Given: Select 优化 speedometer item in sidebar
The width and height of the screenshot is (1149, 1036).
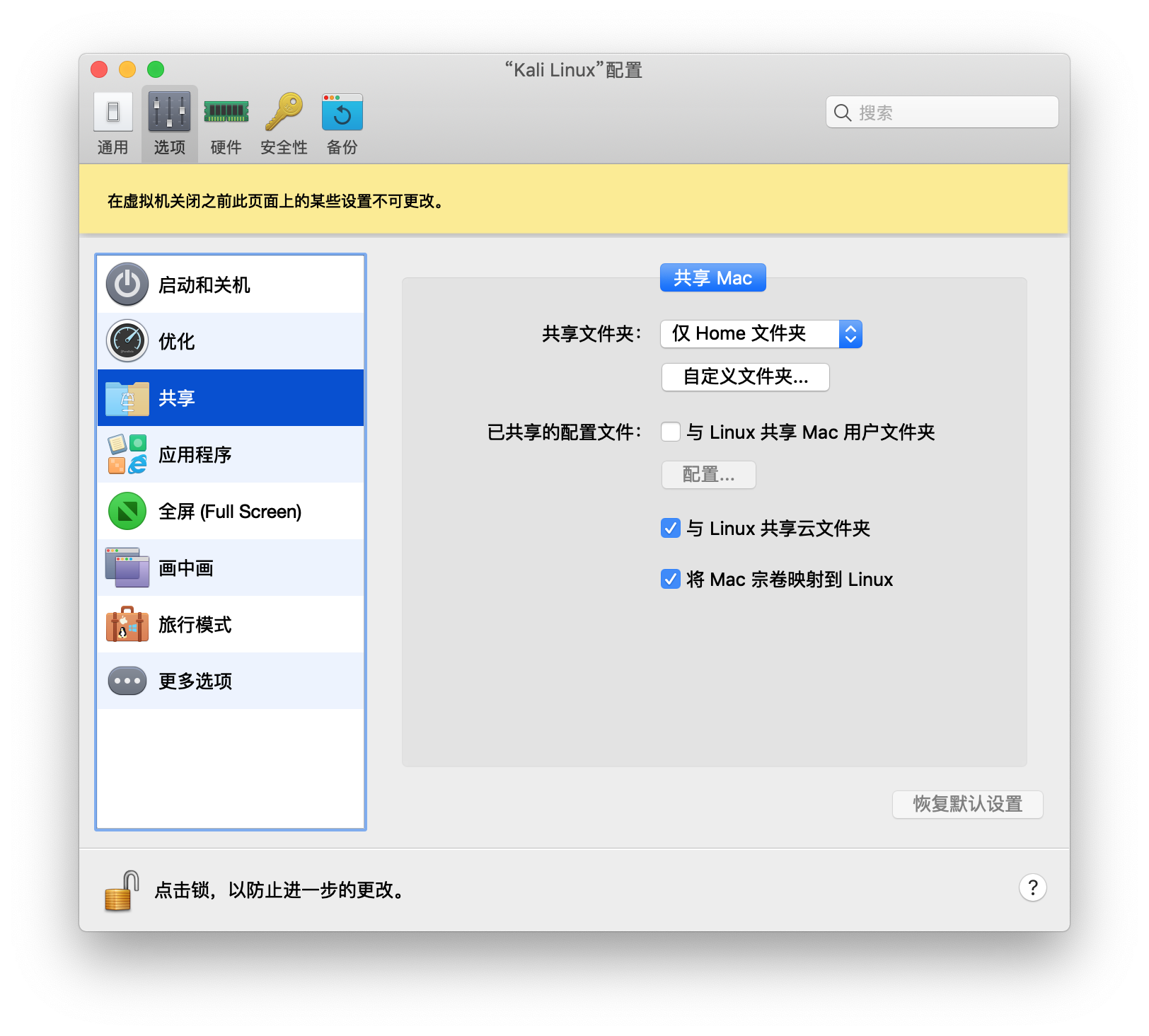Looking at the screenshot, I should 231,341.
